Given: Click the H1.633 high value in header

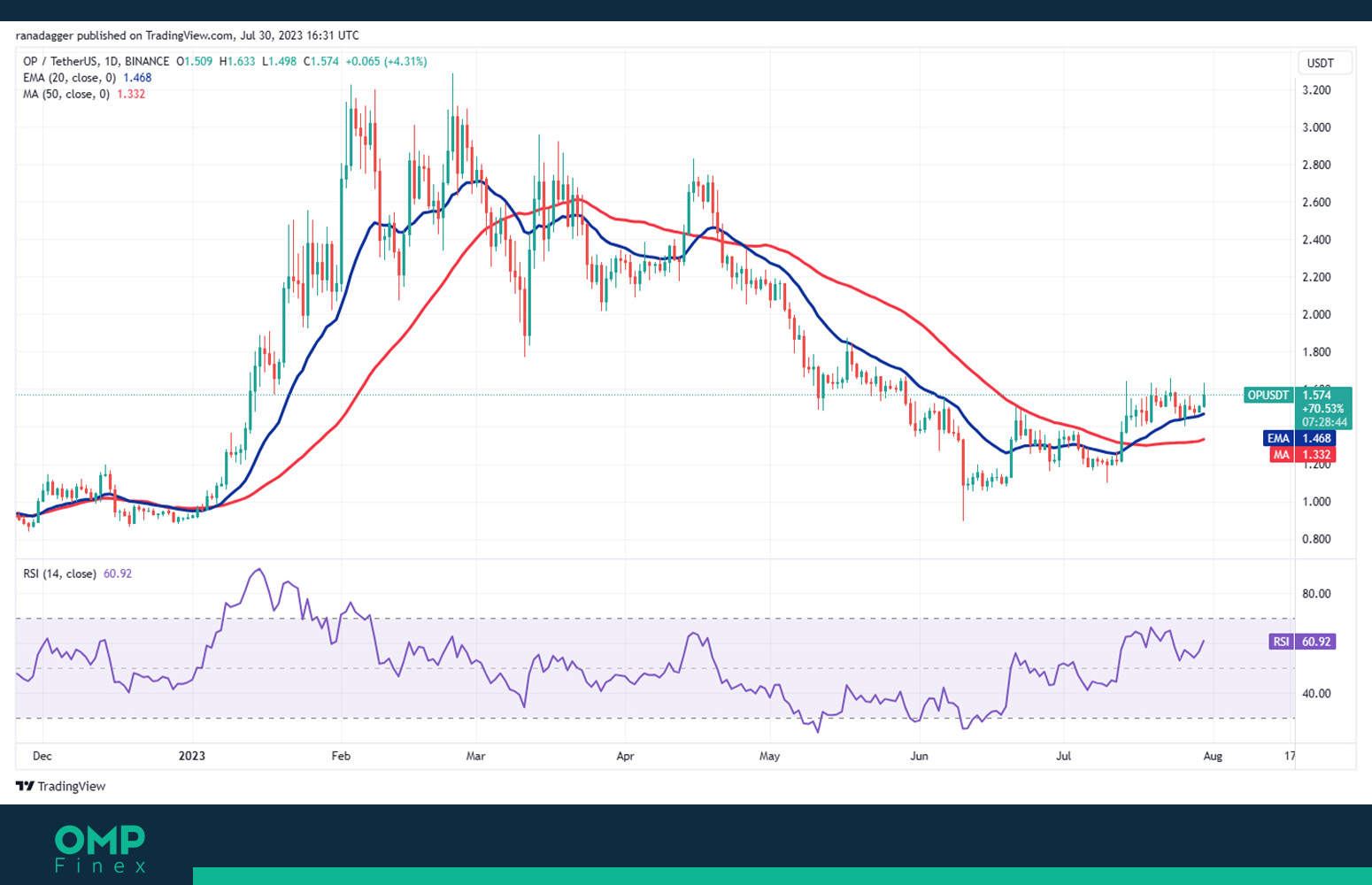Looking at the screenshot, I should tap(237, 61).
